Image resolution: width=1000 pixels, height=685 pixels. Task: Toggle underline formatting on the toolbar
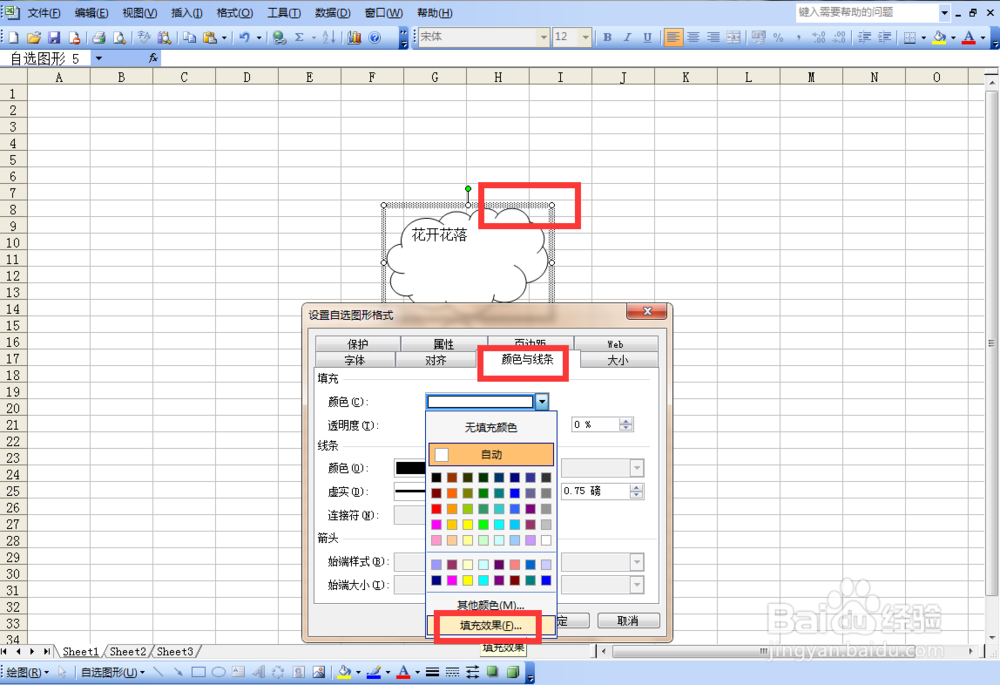point(647,37)
